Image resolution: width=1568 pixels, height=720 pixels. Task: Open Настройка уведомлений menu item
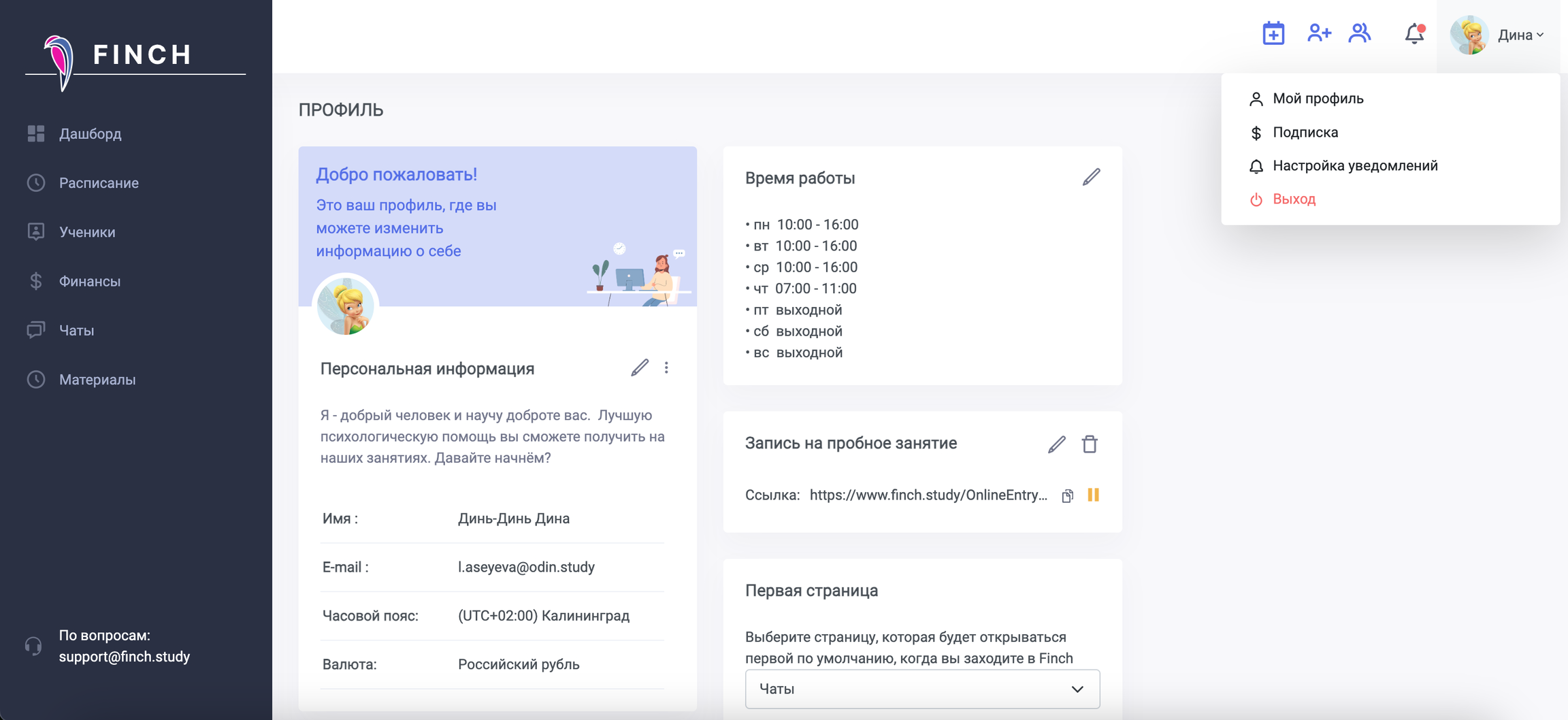pyautogui.click(x=1354, y=166)
